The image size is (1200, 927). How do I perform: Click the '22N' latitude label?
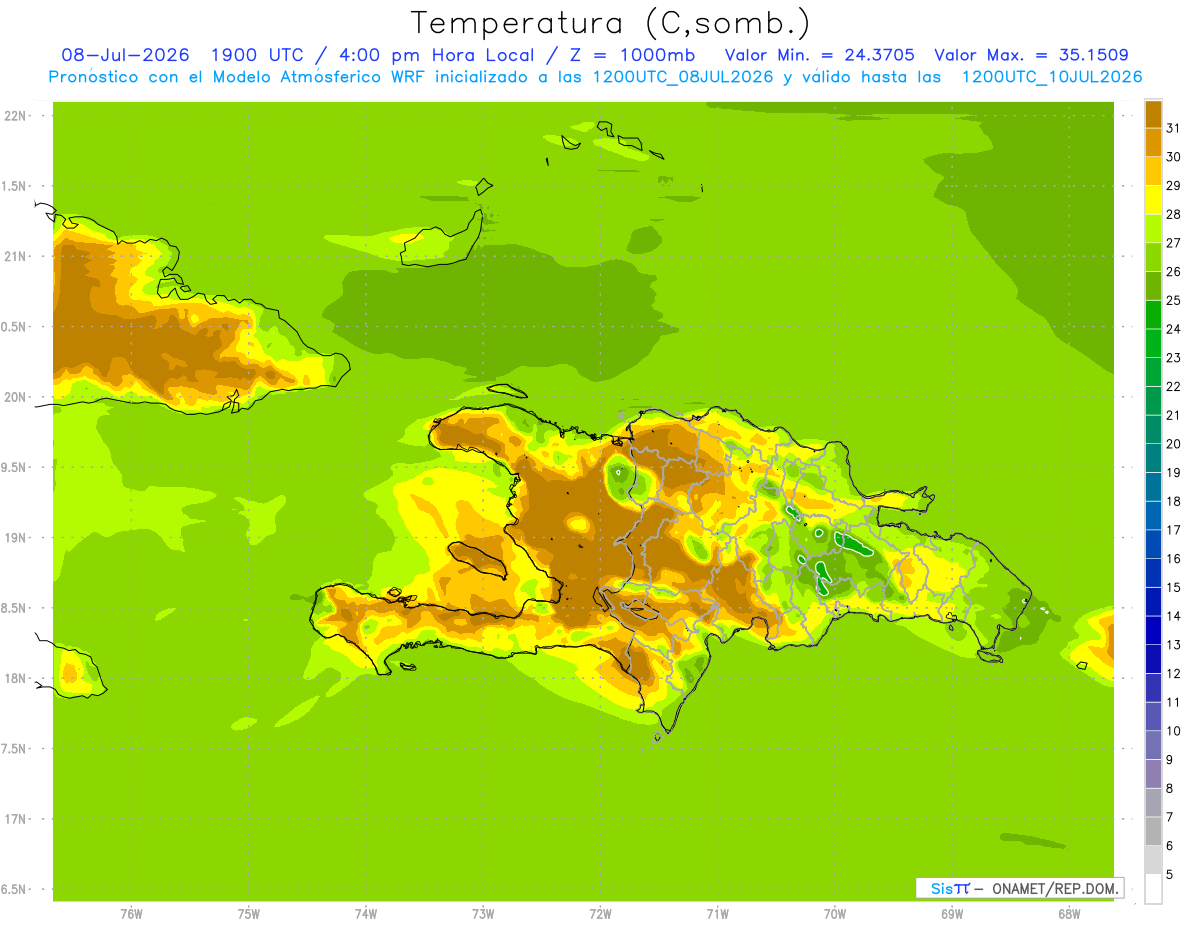(x=16, y=116)
